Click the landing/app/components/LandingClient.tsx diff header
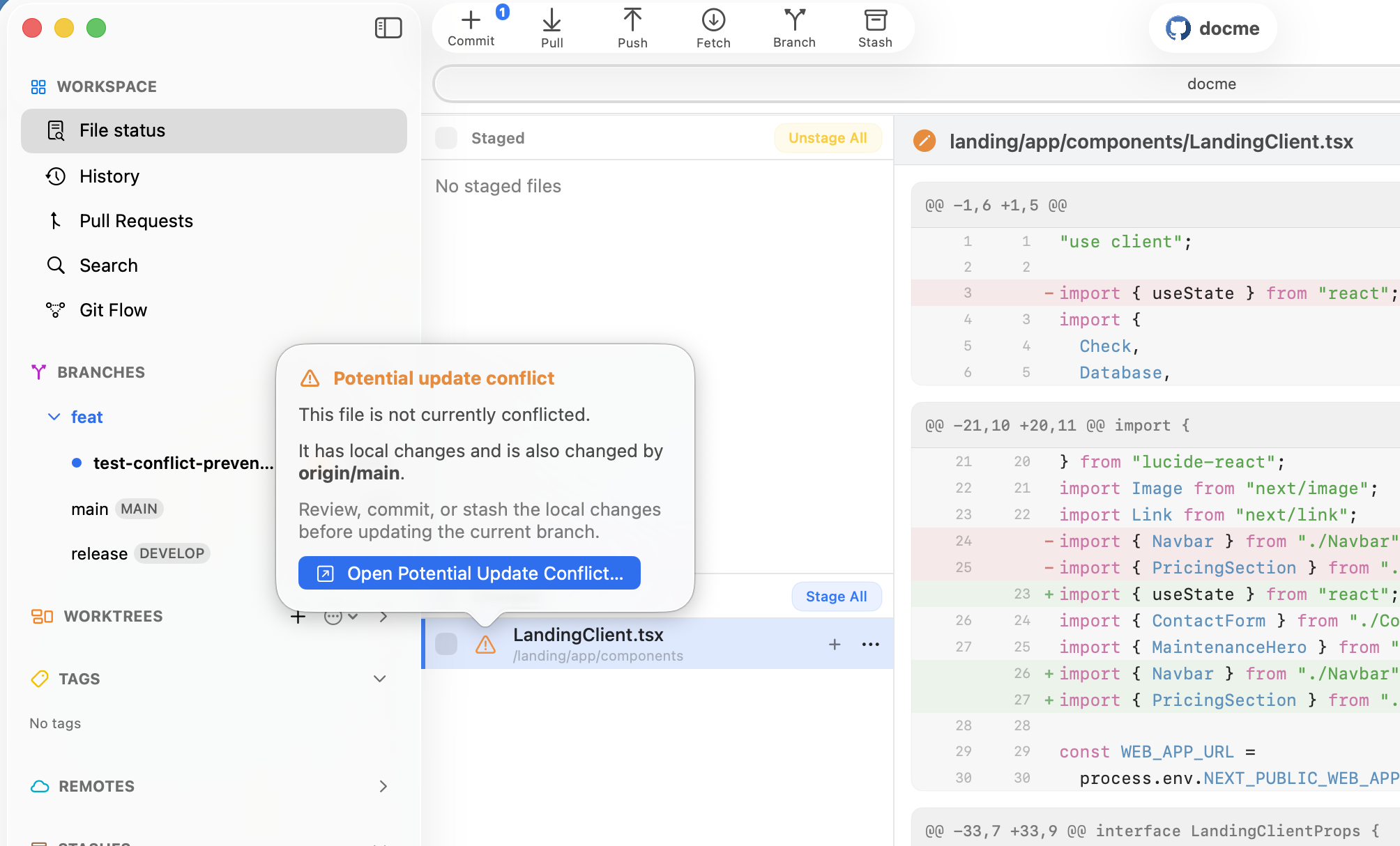The image size is (1400, 846). point(1151,141)
